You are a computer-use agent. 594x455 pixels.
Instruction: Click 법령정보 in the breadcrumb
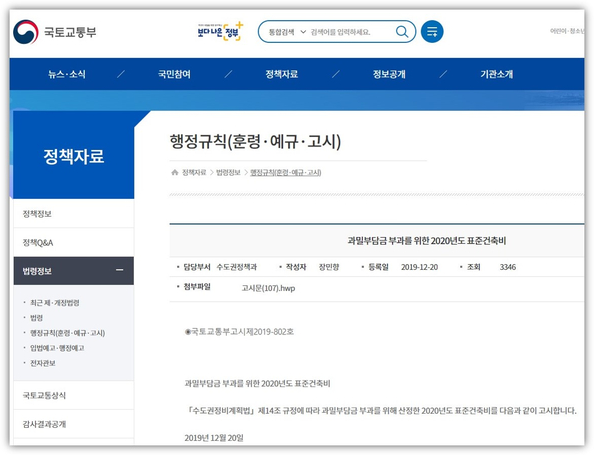[228, 173]
